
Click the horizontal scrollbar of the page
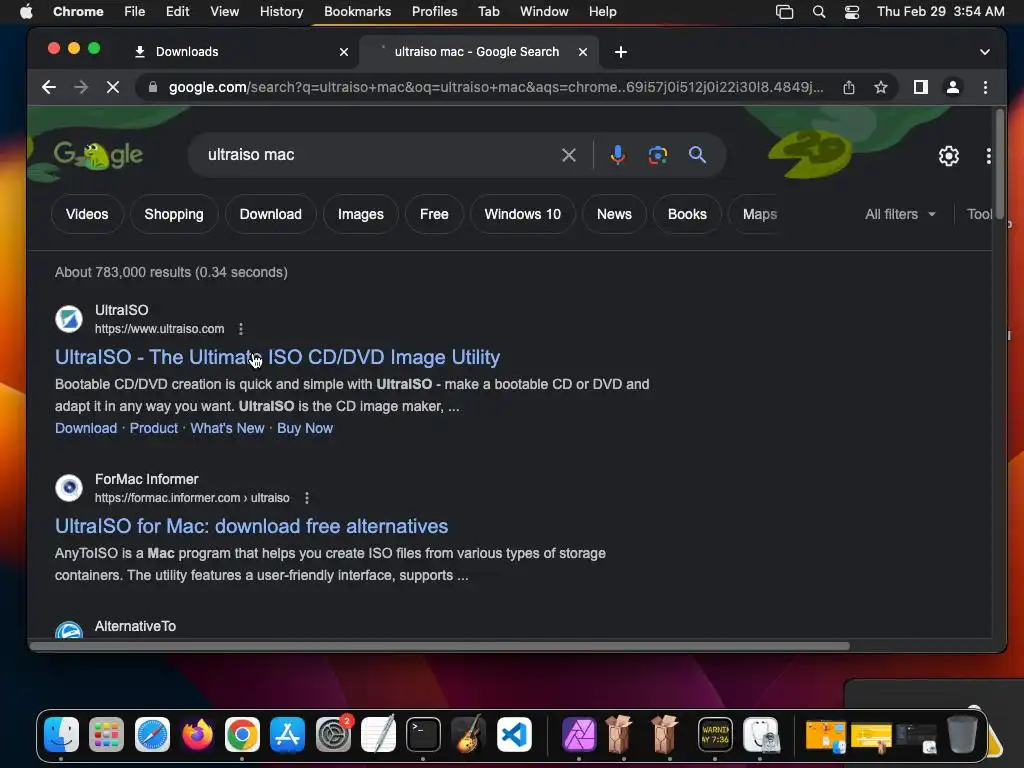click(x=439, y=646)
